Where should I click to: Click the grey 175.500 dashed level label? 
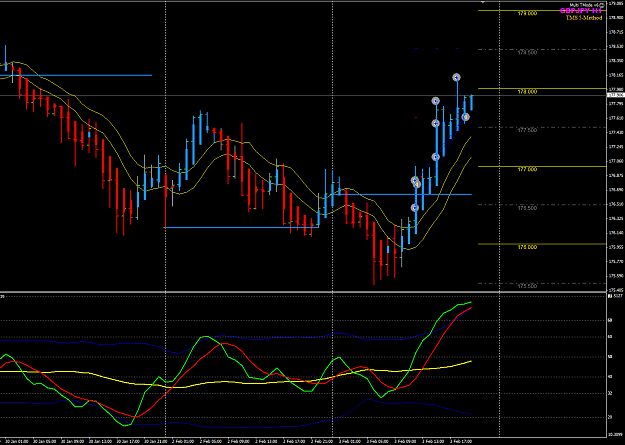(x=527, y=286)
